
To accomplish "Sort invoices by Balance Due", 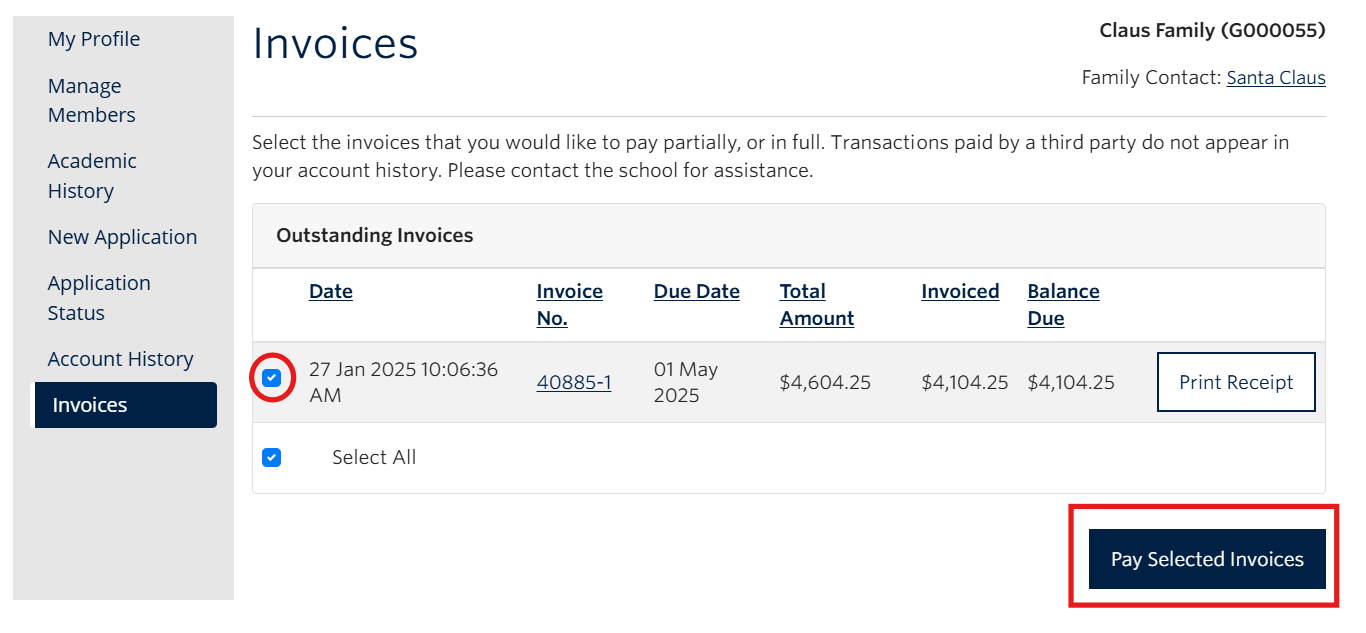I will pyautogui.click(x=1063, y=304).
